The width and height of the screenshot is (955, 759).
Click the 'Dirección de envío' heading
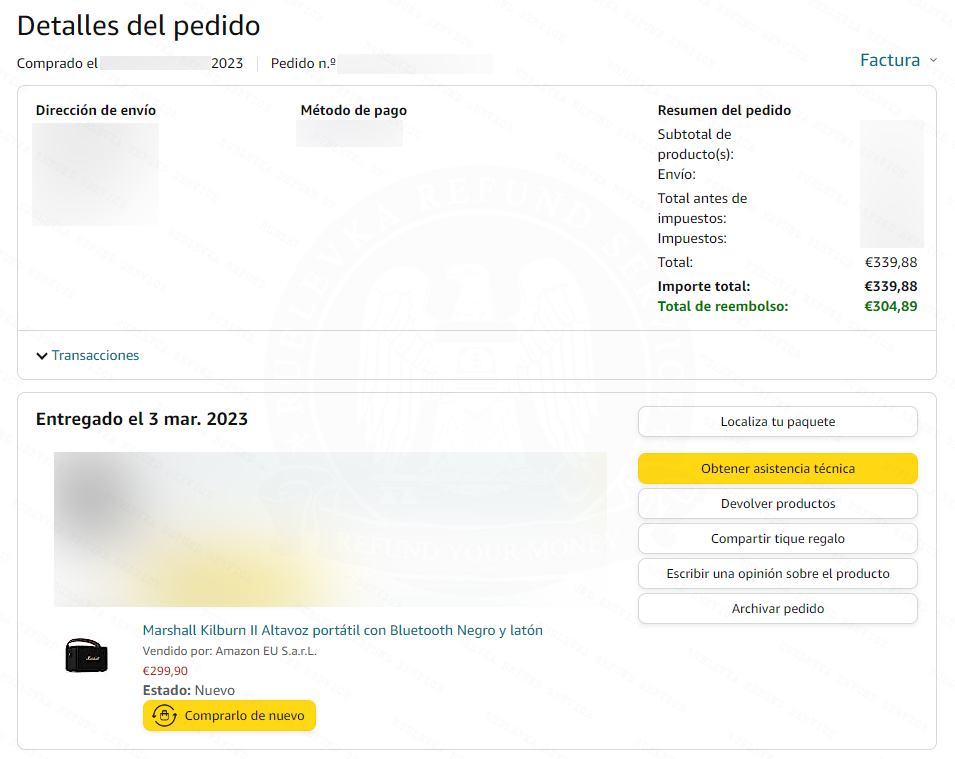coord(96,110)
